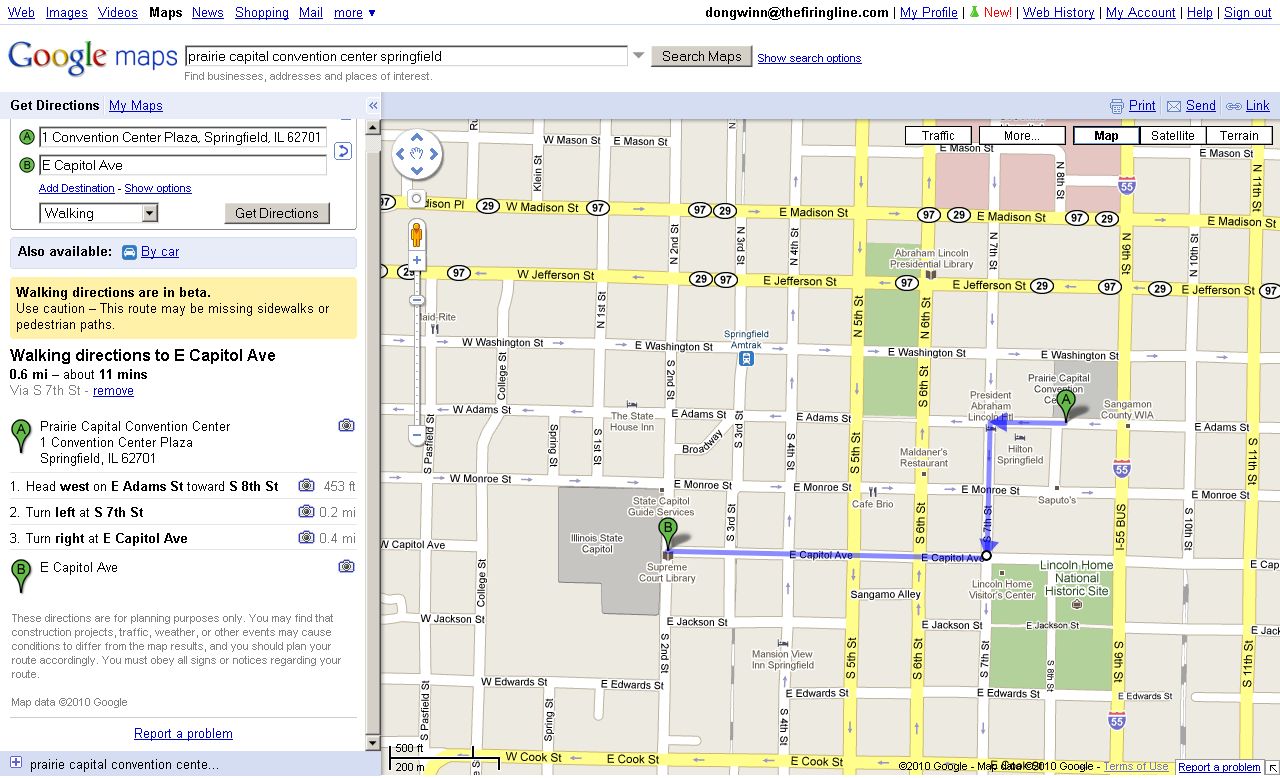This screenshot has height=778, width=1280.
Task: Open the Web link in top bar
Action: (x=21, y=13)
